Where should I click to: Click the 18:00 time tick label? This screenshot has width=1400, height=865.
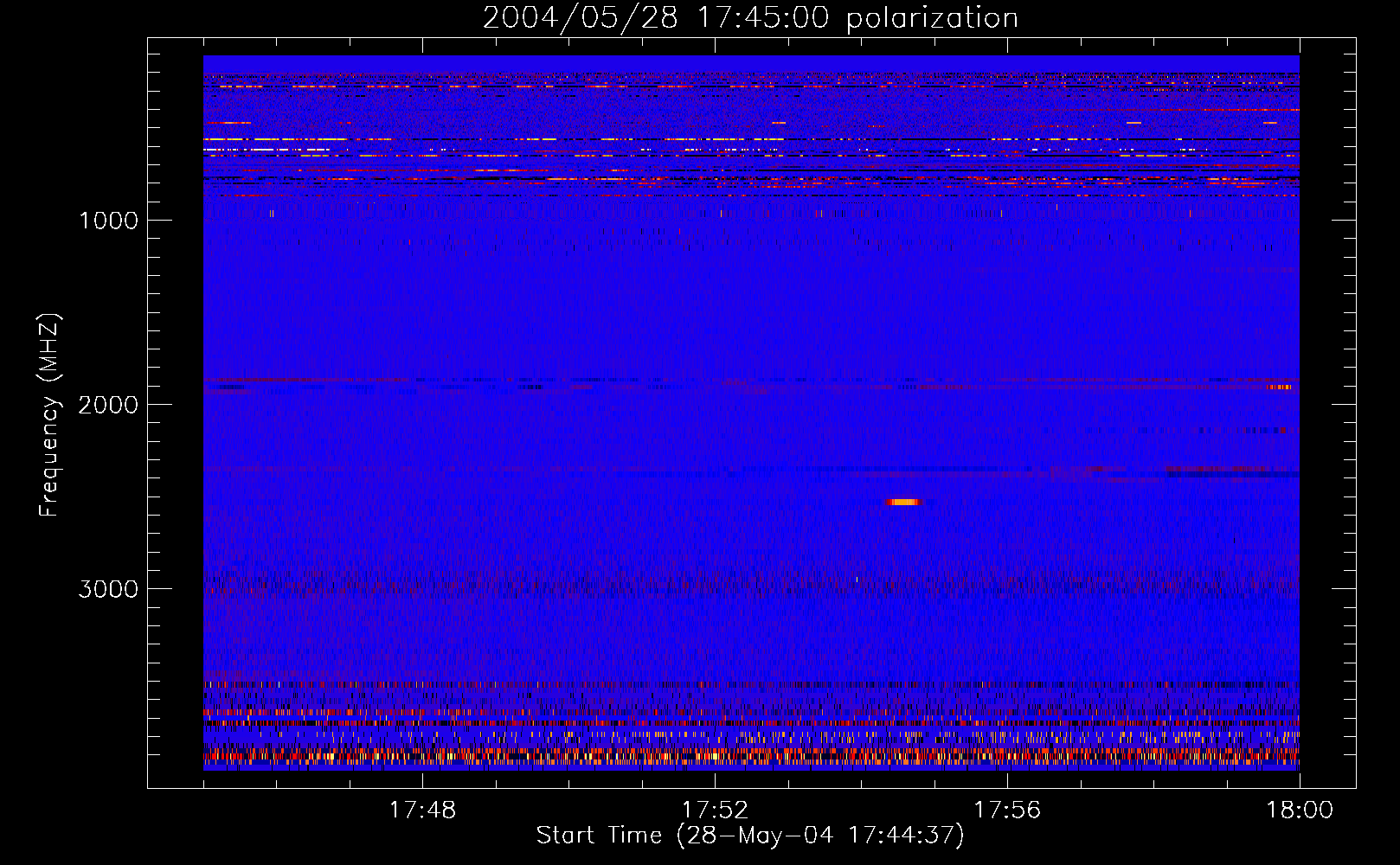(x=1300, y=811)
